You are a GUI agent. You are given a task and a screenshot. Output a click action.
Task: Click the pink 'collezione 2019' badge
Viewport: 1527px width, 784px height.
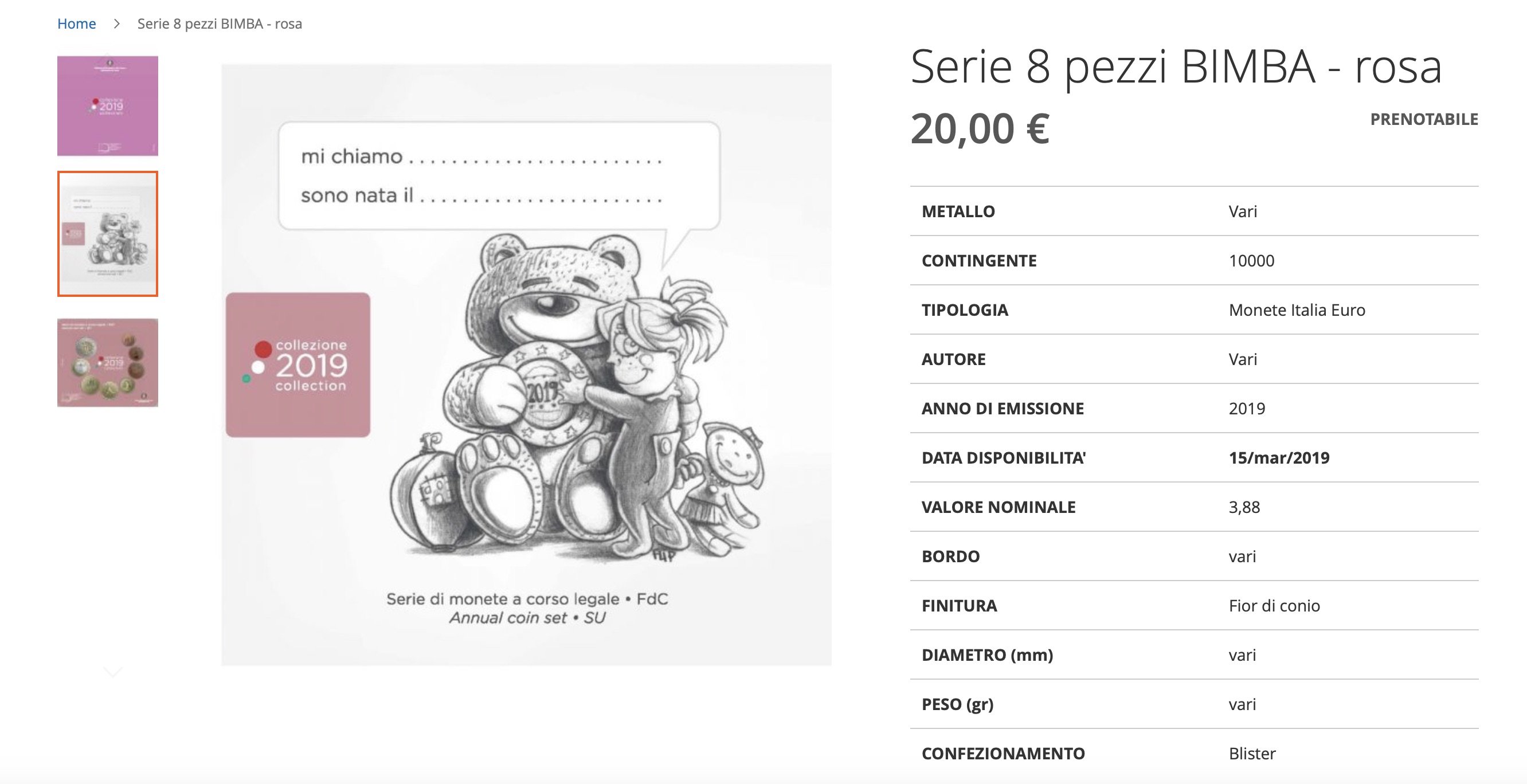pos(298,364)
